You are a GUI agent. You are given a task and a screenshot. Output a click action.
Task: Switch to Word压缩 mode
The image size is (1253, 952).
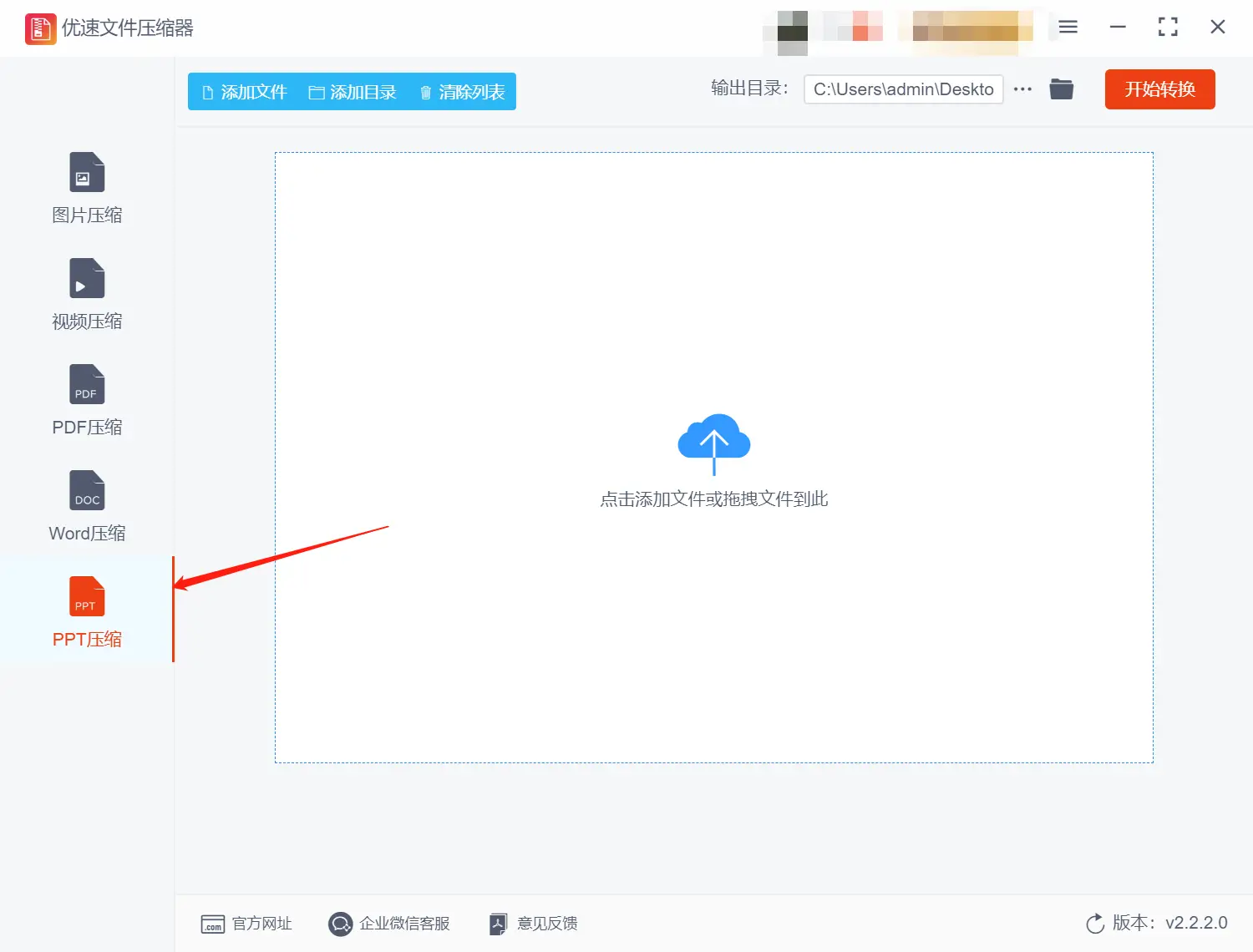tap(86, 490)
